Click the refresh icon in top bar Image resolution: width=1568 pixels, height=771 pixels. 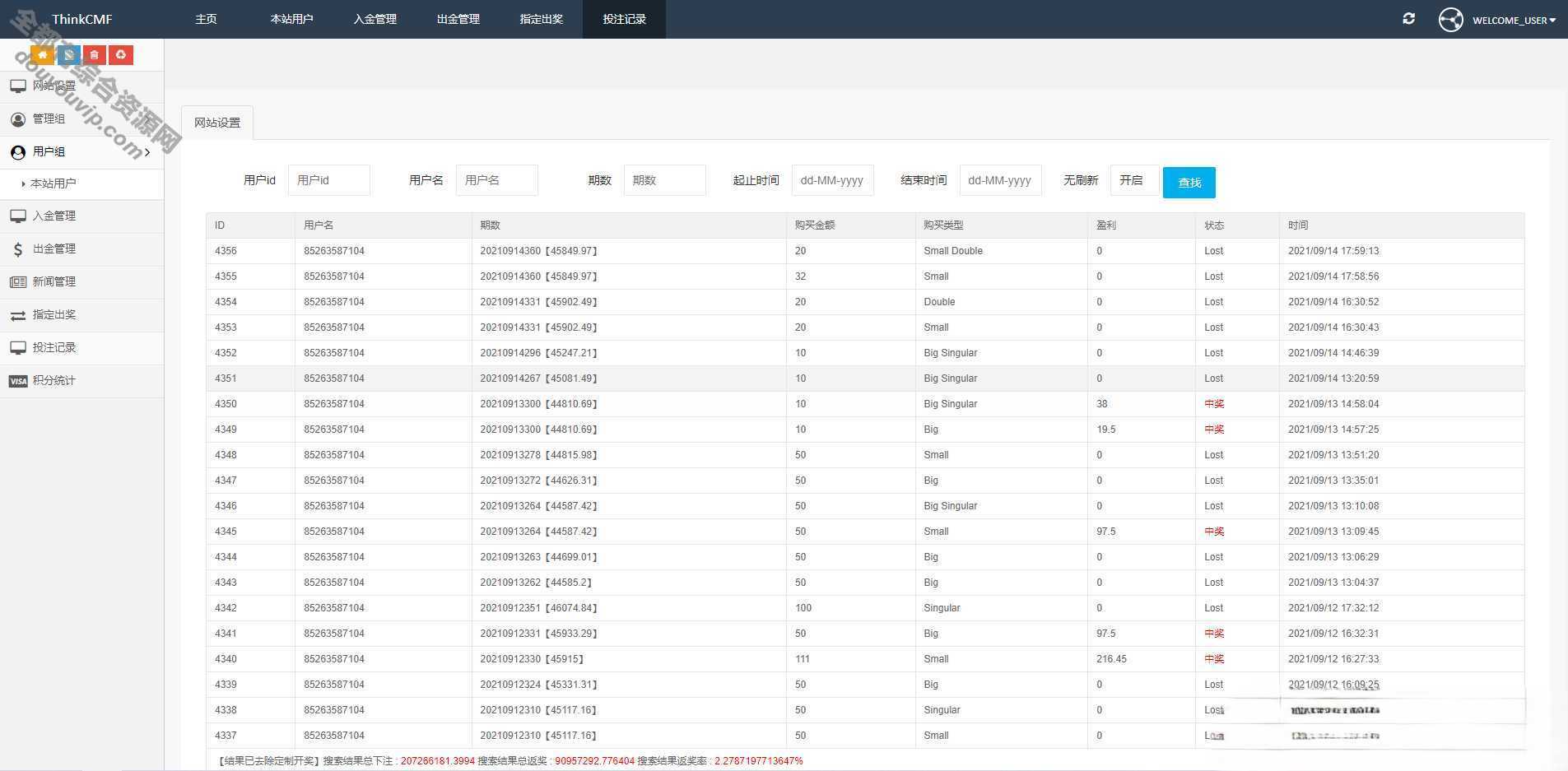pos(1409,18)
